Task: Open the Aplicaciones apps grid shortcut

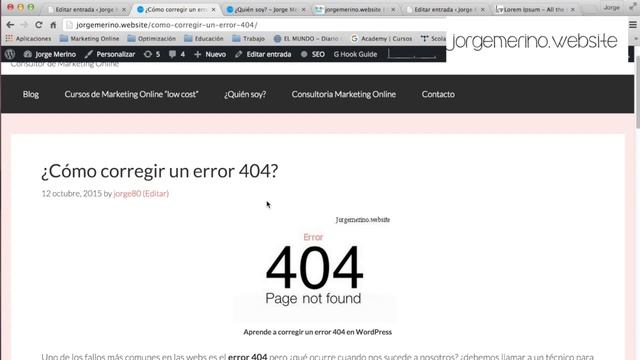Action: click(28, 38)
